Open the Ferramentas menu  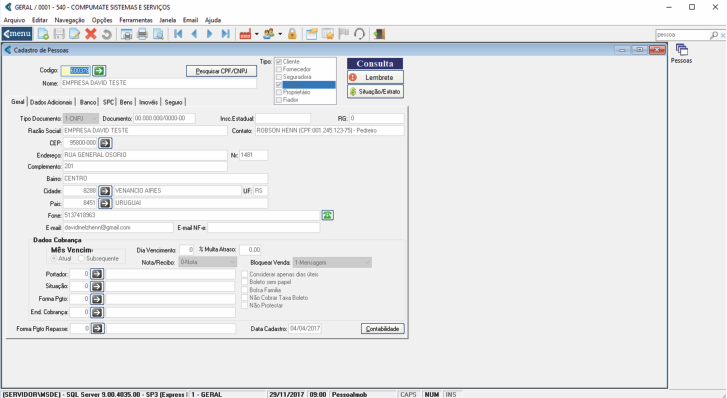[x=136, y=20]
